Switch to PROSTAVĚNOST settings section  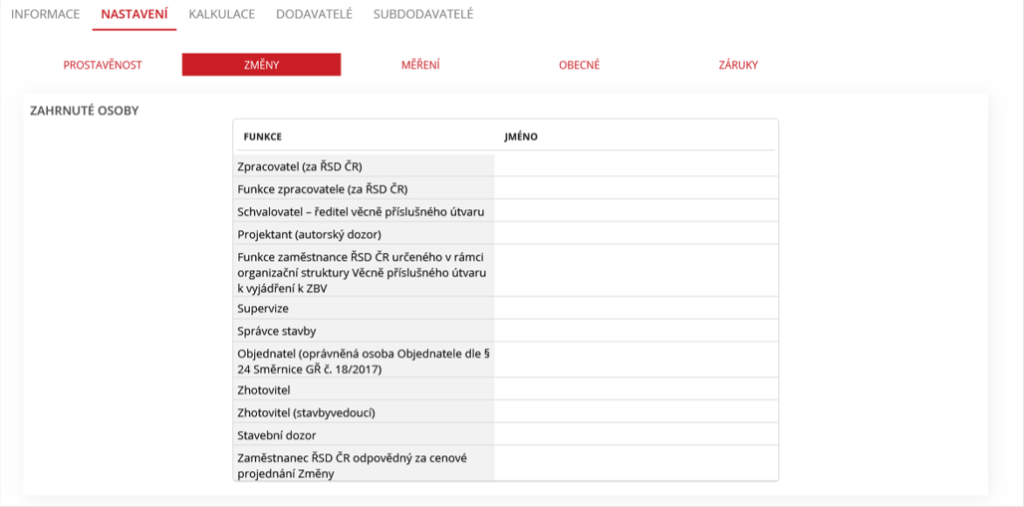[102, 65]
